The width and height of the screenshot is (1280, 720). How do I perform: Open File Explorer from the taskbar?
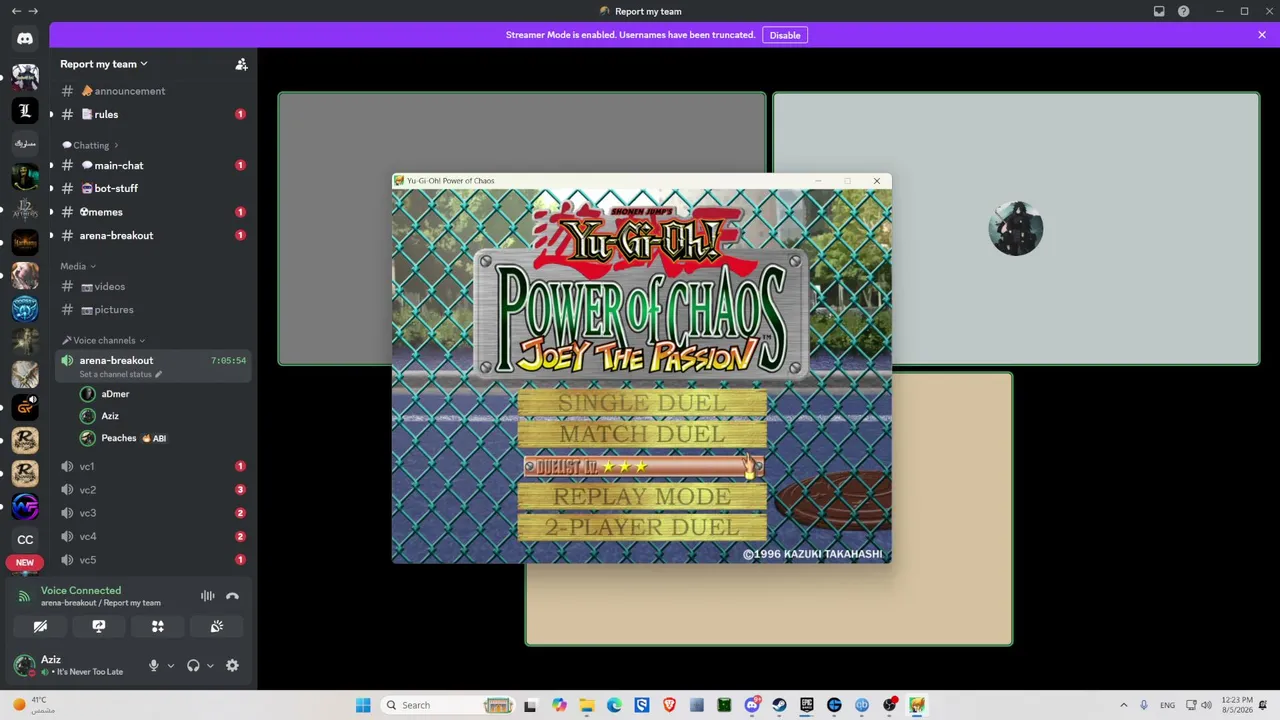click(587, 705)
